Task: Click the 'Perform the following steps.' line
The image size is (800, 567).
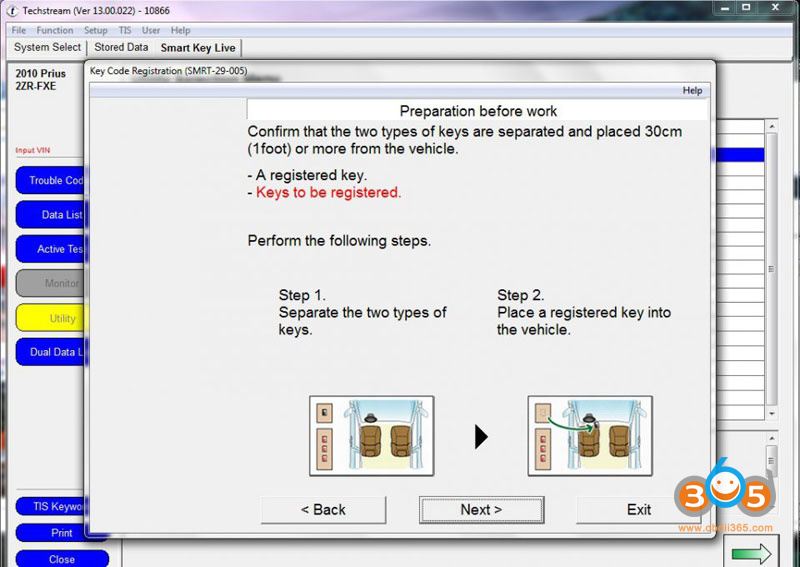Action: point(339,240)
